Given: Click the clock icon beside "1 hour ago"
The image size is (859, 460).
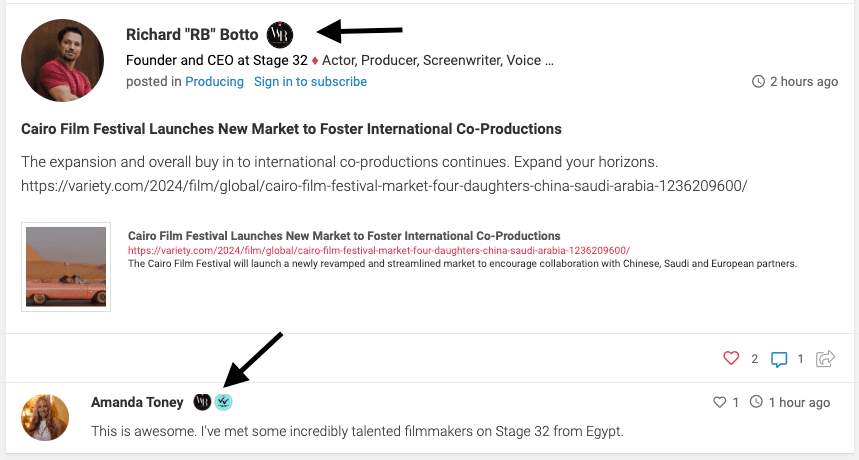Looking at the screenshot, I should [x=756, y=403].
